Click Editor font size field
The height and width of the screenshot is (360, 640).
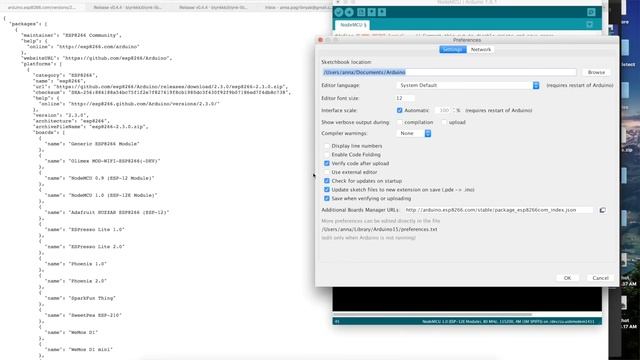pos(404,98)
